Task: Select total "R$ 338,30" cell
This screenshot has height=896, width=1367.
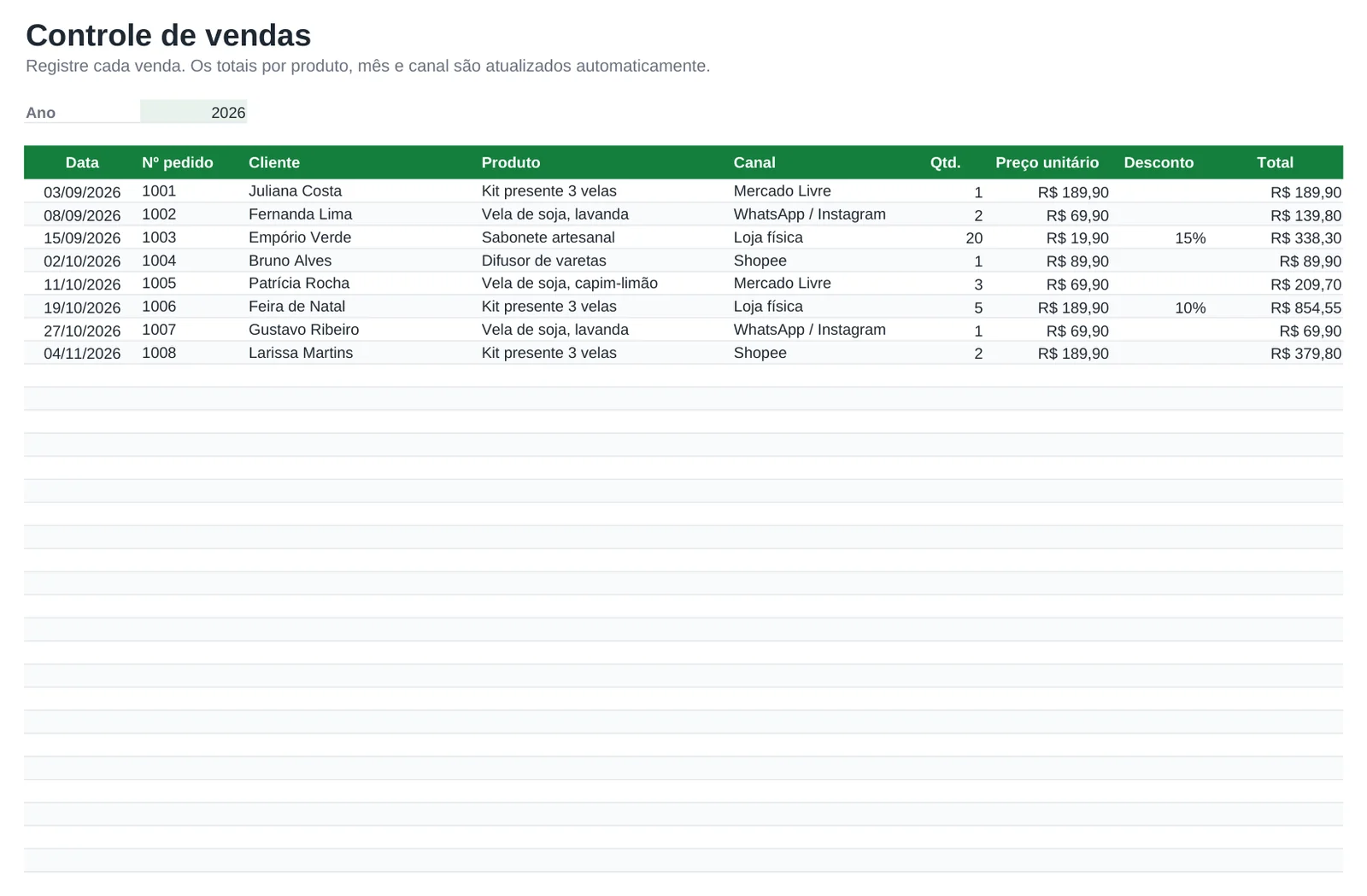Action: coord(1275,237)
